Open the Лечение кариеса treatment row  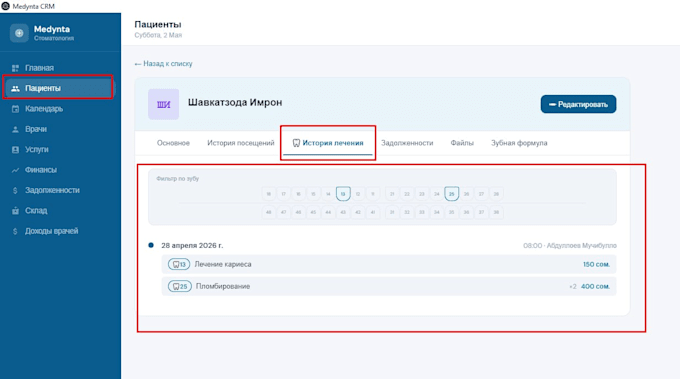coord(389,264)
